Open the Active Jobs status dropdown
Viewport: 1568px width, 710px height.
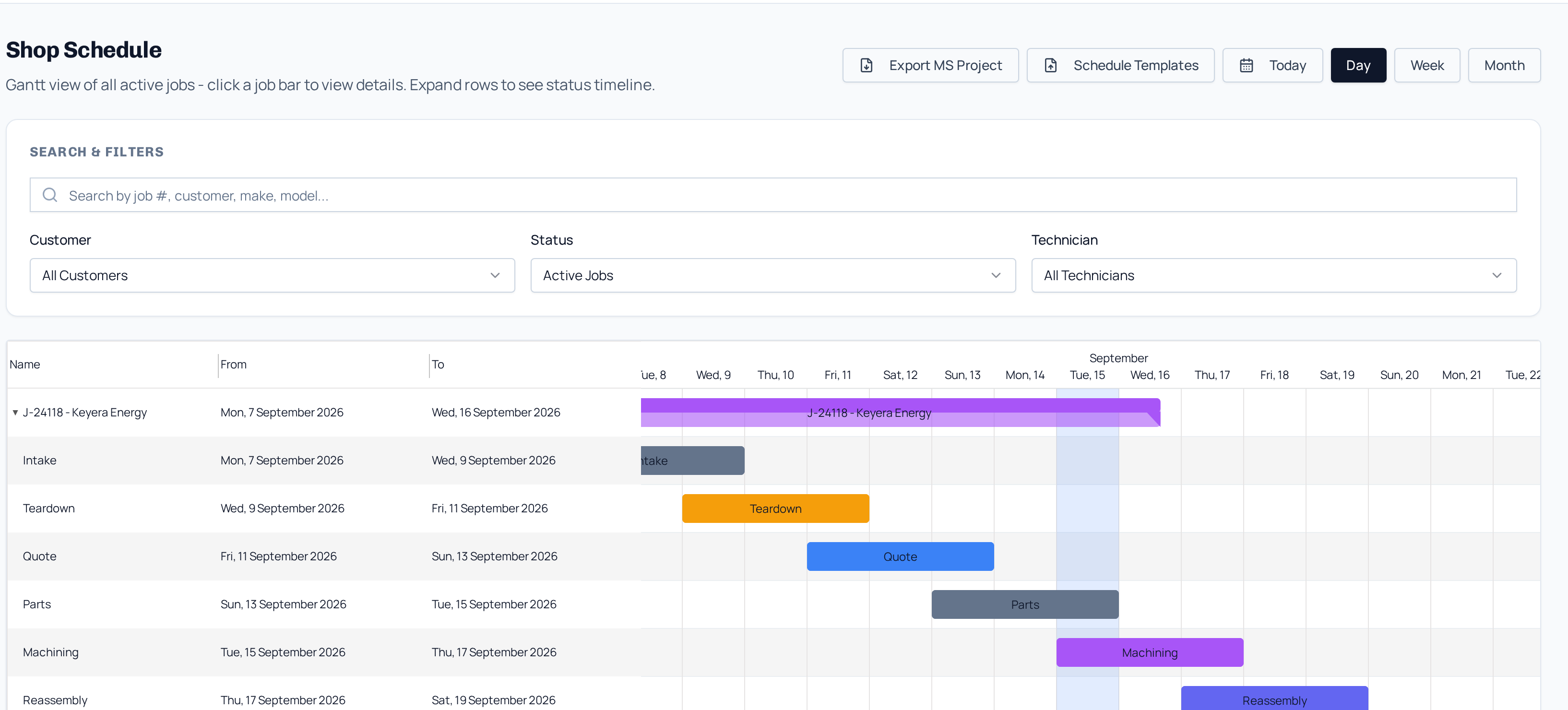(x=773, y=275)
